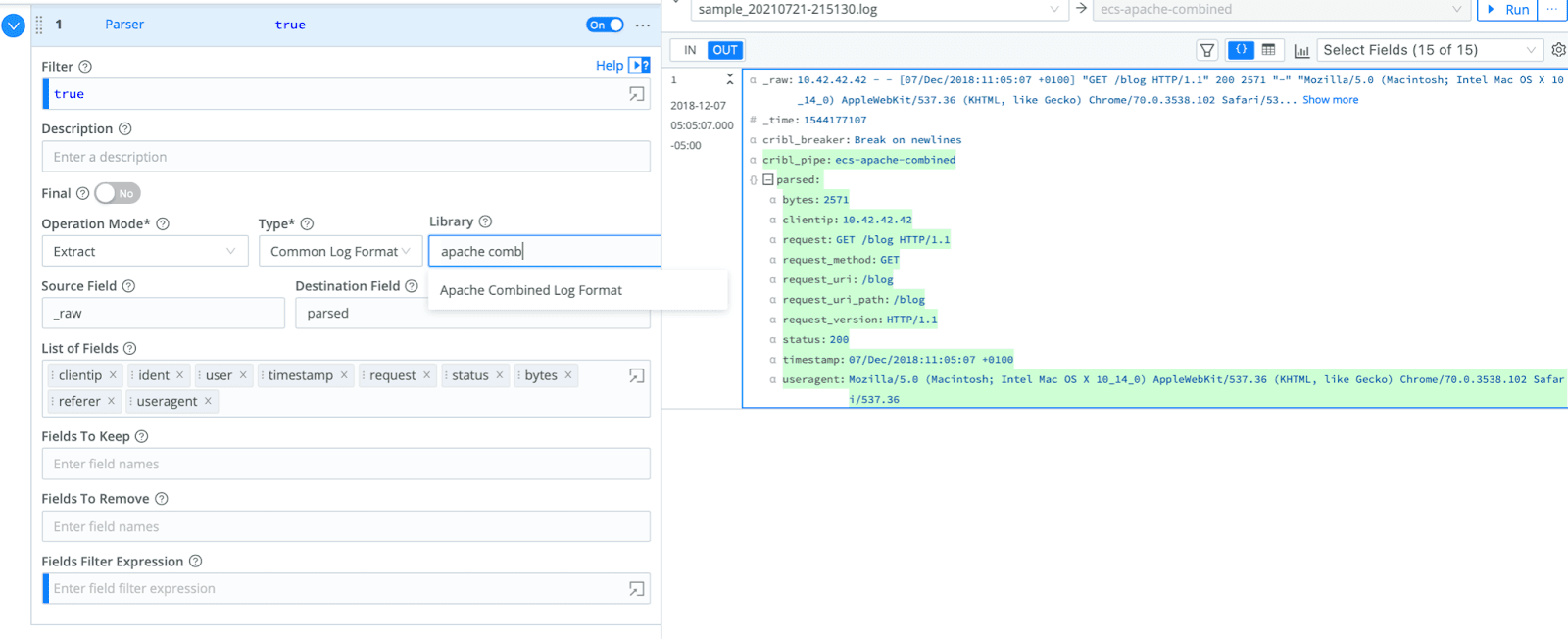Image resolution: width=1568 pixels, height=639 pixels.
Task: Expand the Filter expression editor icon
Action: pyautogui.click(x=637, y=94)
